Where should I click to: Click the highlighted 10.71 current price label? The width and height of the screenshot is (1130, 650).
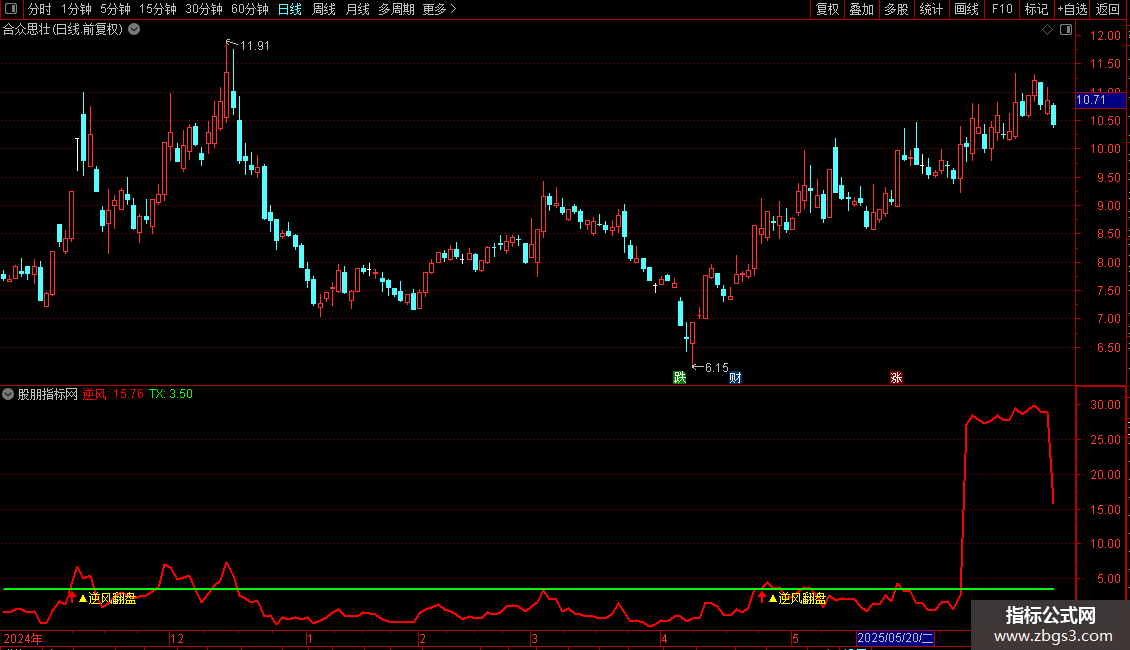[x=1100, y=100]
